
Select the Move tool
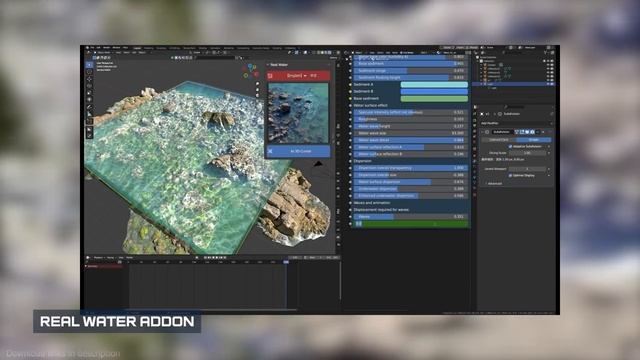click(x=89, y=79)
